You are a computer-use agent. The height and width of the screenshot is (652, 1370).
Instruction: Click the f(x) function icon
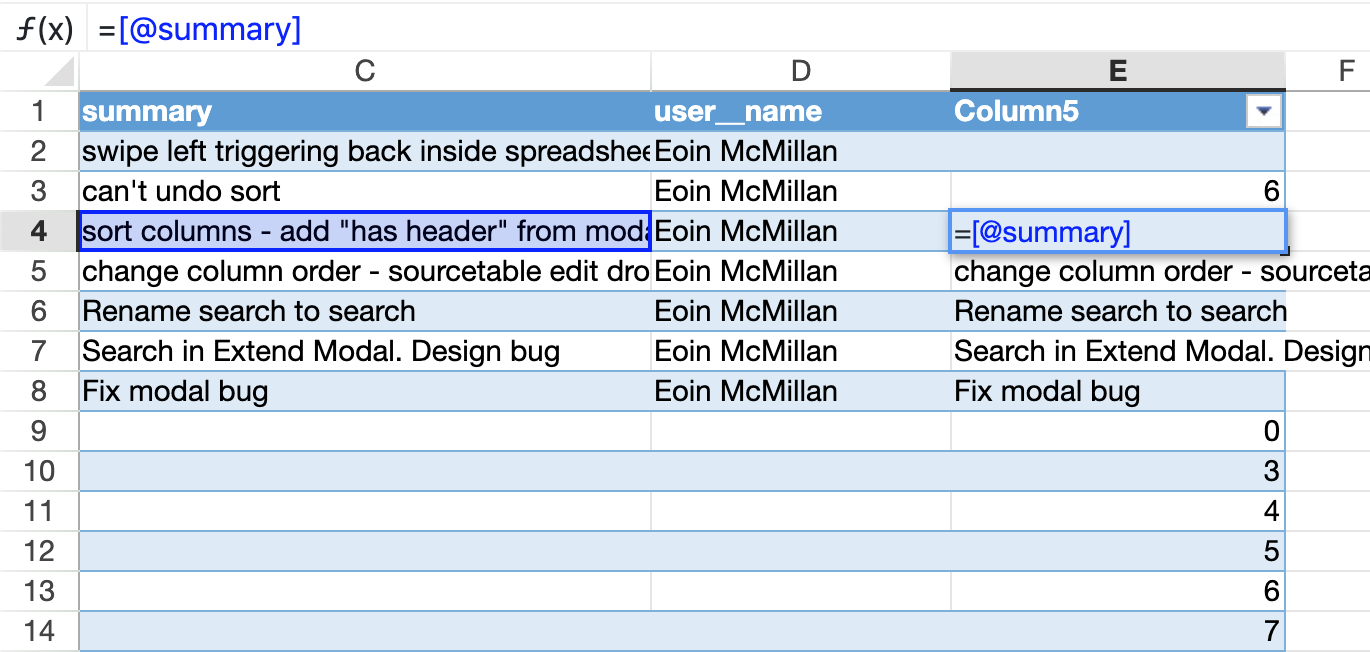(x=40, y=28)
